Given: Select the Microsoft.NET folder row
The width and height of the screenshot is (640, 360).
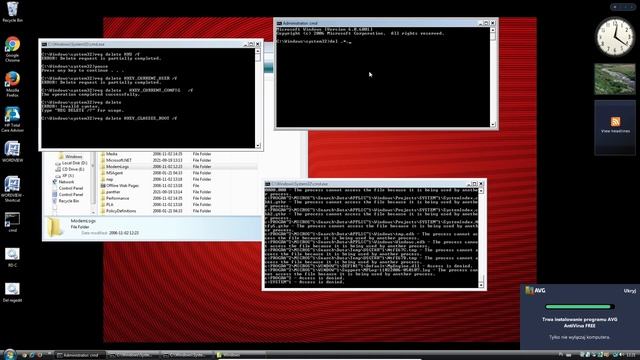Looking at the screenshot, I should [x=179, y=160].
